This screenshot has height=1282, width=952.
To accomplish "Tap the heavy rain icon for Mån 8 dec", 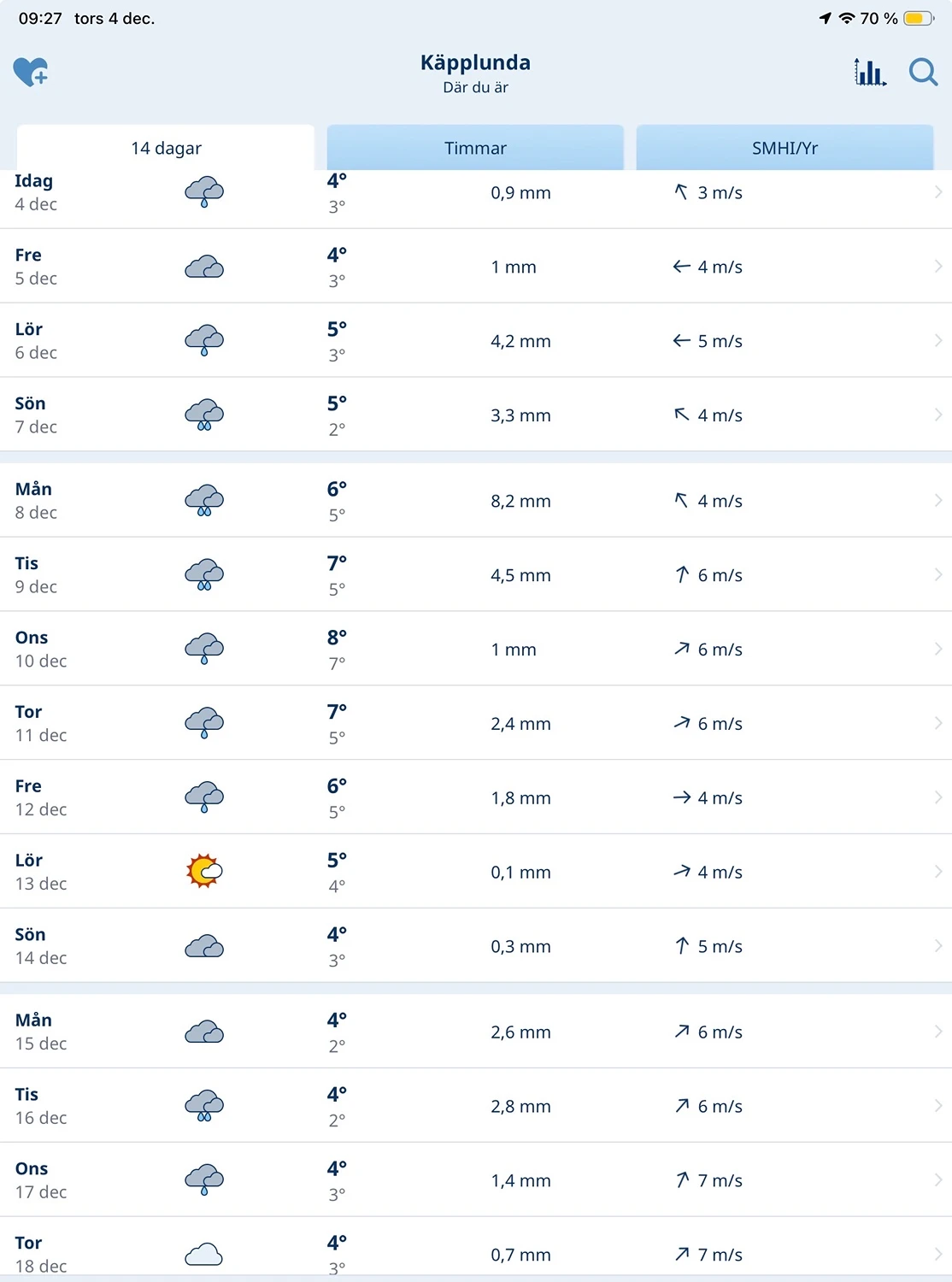I will [204, 501].
